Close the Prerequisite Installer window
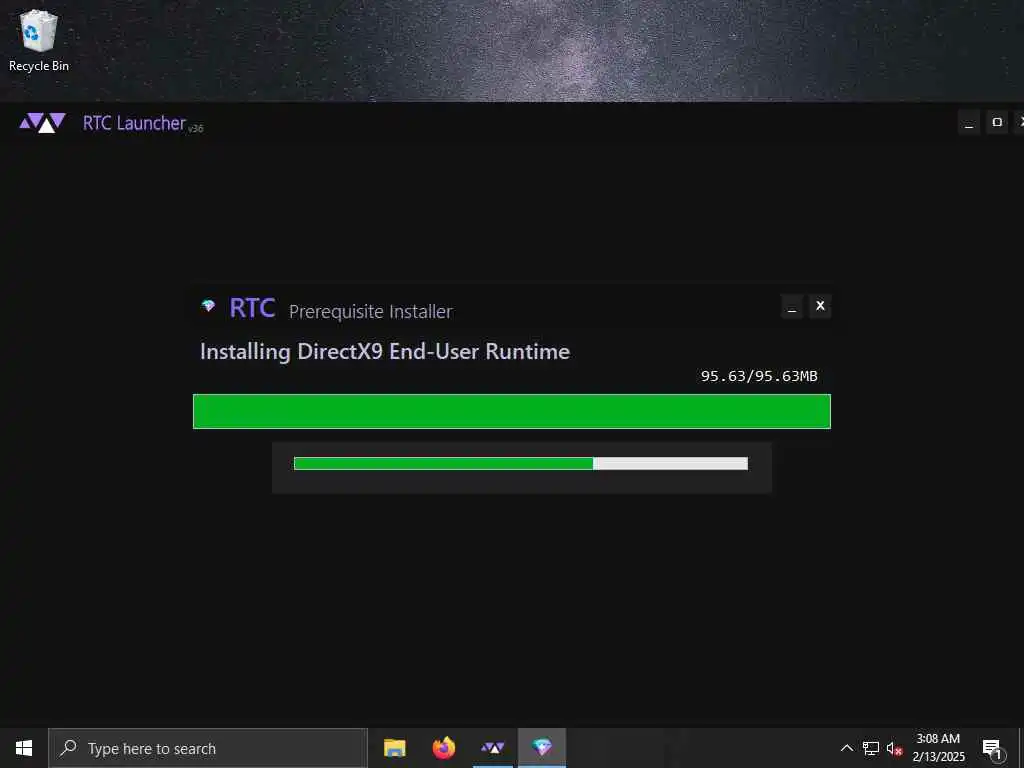The image size is (1024, 768). (x=820, y=306)
